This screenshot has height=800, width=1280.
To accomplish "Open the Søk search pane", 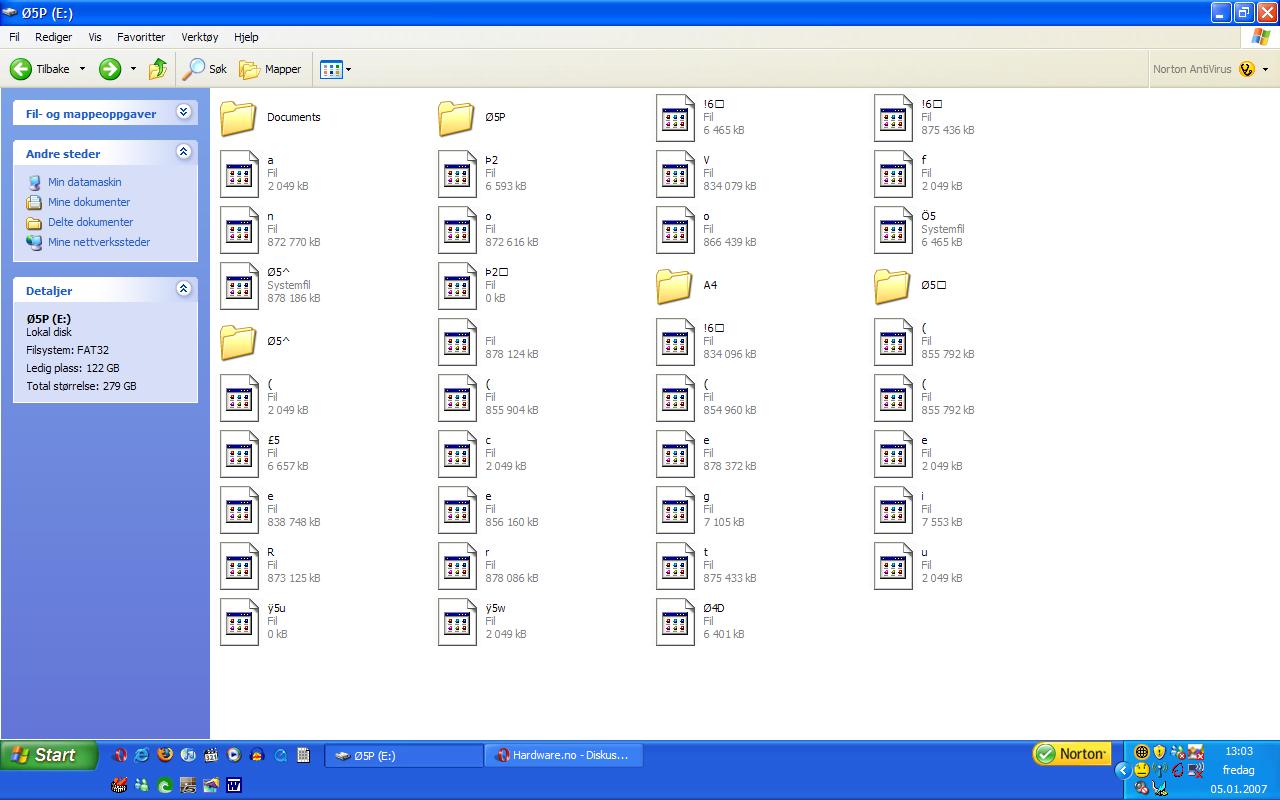I will point(205,69).
